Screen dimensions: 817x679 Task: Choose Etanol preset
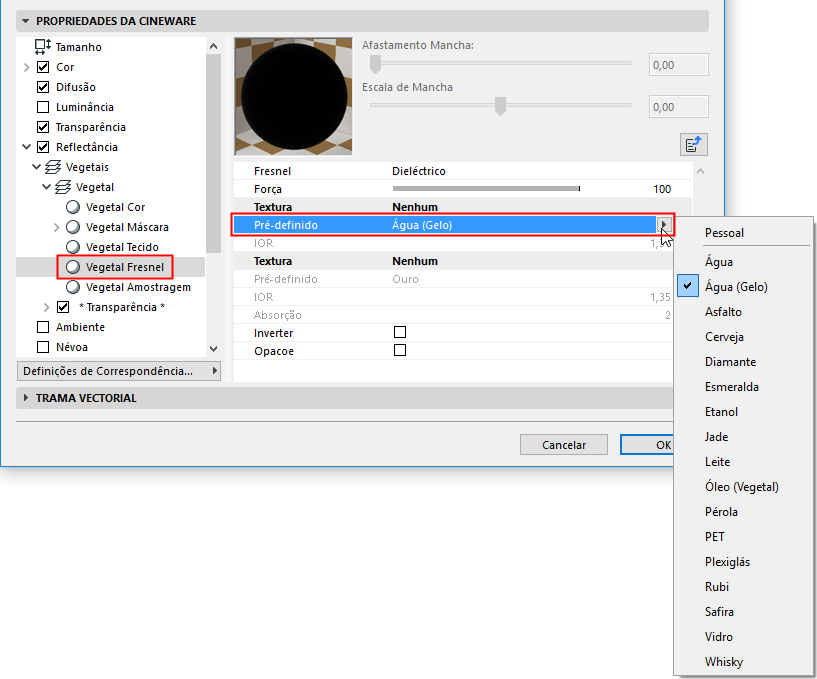pos(721,412)
